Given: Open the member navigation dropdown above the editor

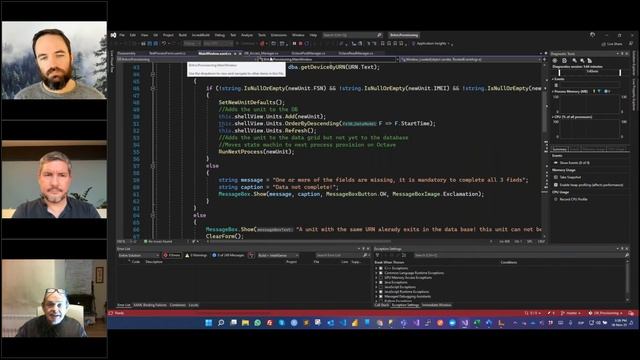Looking at the screenshot, I should coord(471,60).
